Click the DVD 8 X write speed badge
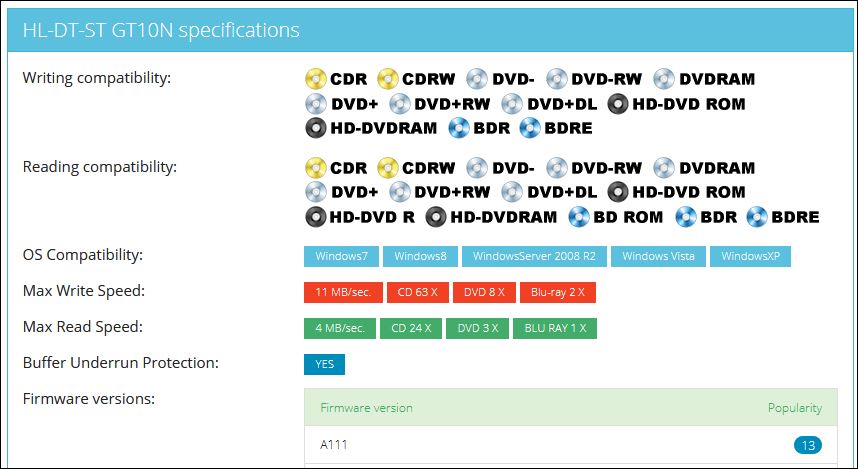 [484, 292]
